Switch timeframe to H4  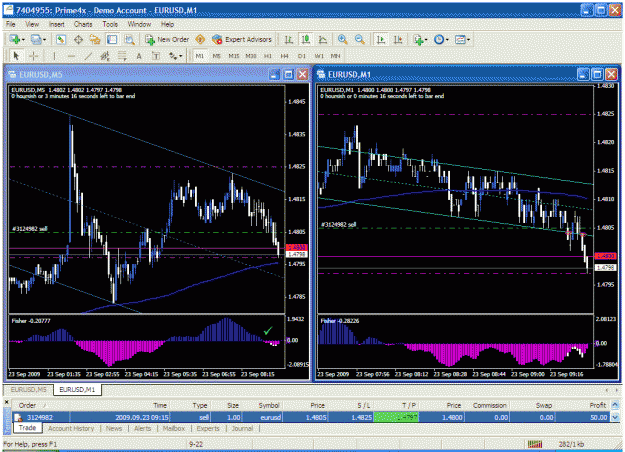pyautogui.click(x=284, y=56)
